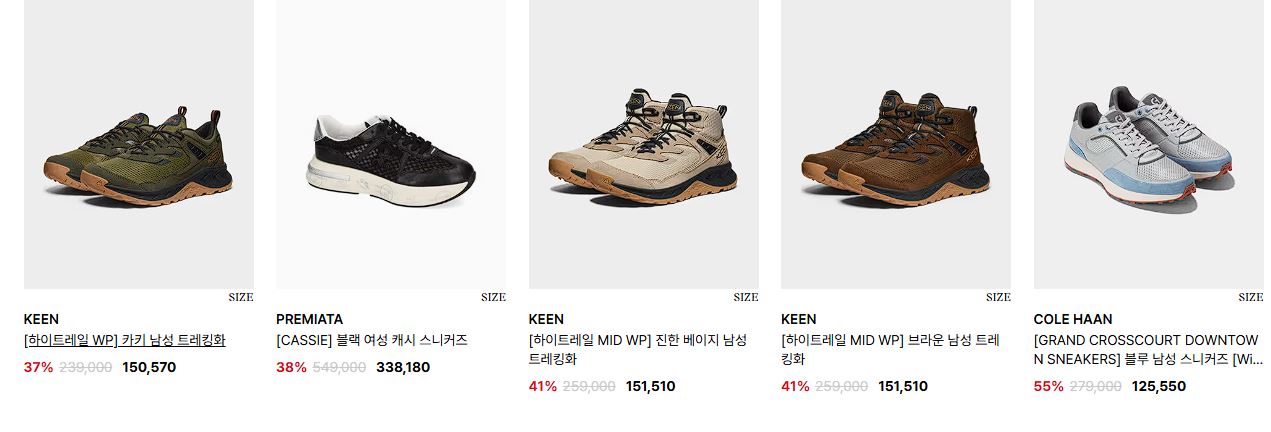Open the [CASSIE] 블랙 여성 캐시 스니커즈 link
This screenshot has height=432, width=1271.
(372, 340)
